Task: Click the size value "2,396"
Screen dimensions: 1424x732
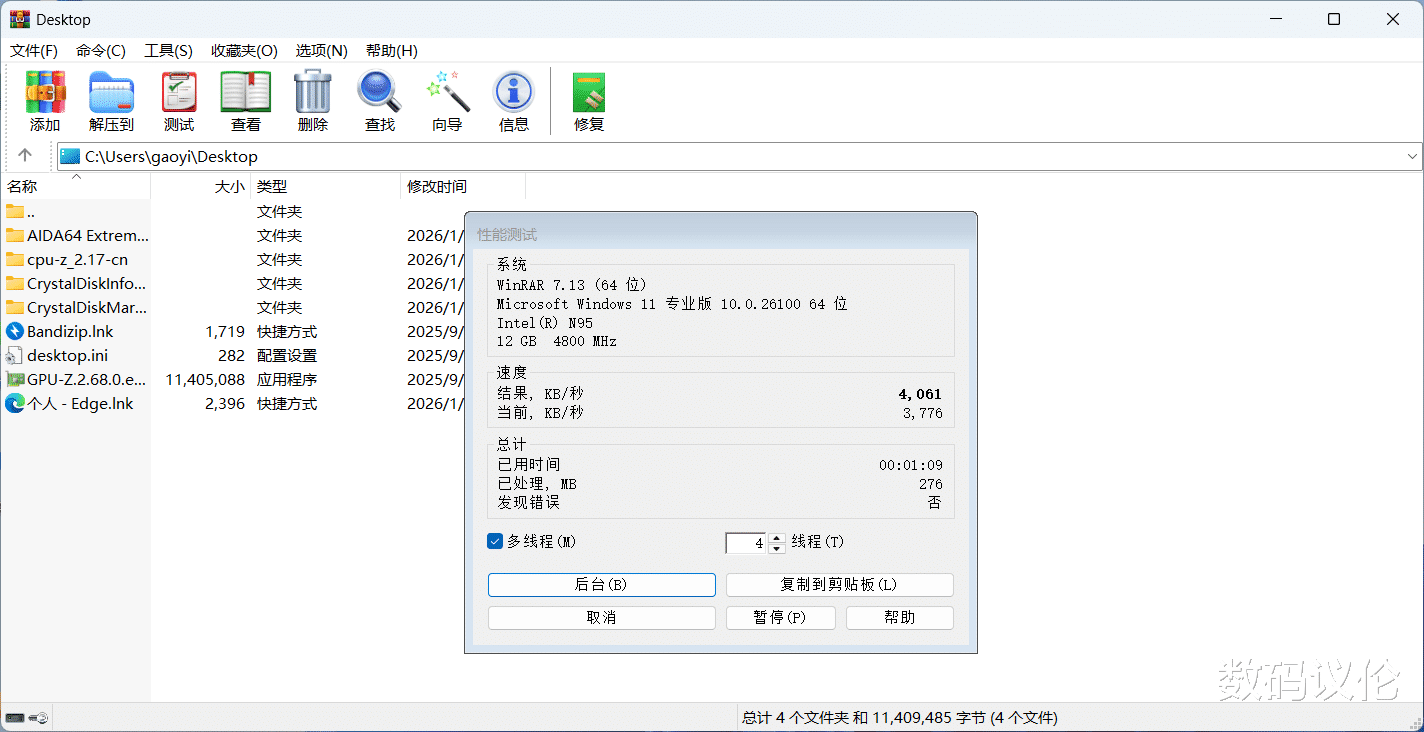Action: click(x=225, y=403)
